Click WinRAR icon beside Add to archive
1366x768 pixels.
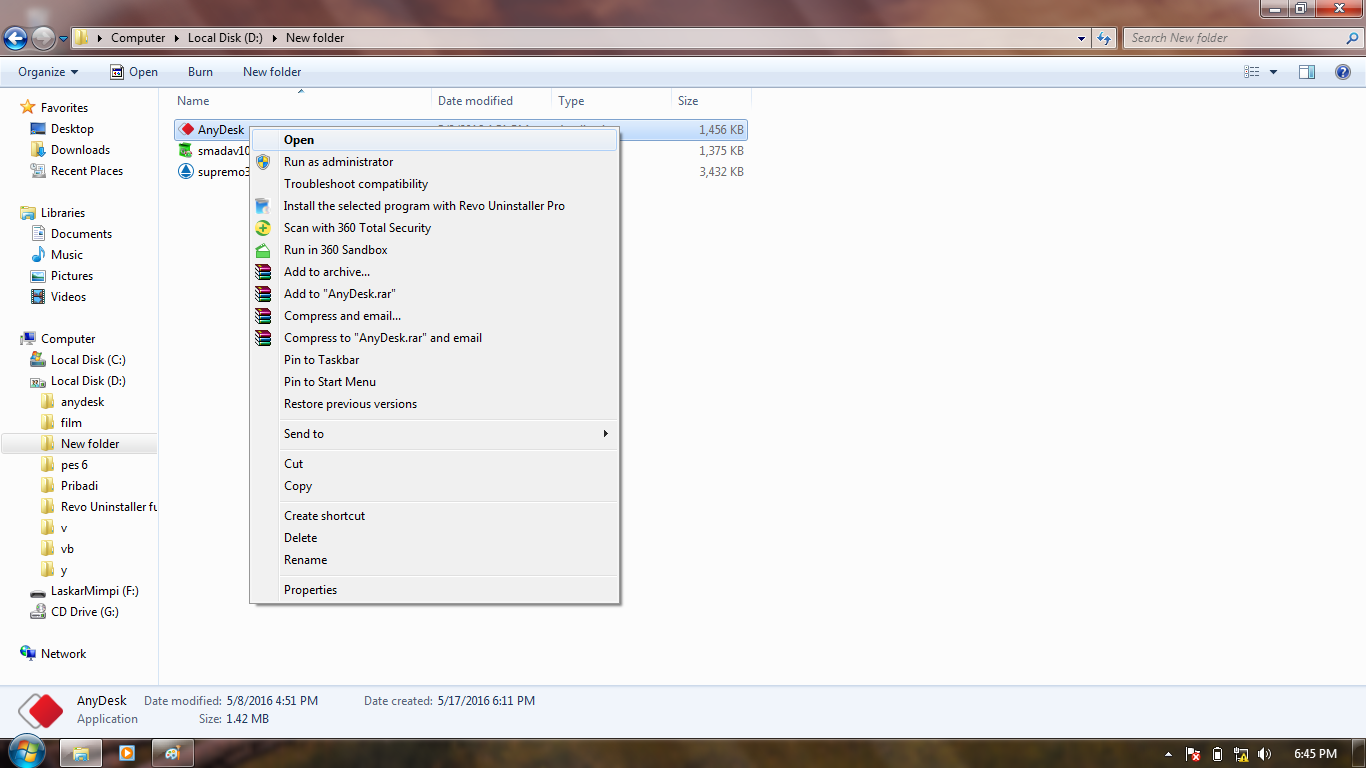point(263,272)
